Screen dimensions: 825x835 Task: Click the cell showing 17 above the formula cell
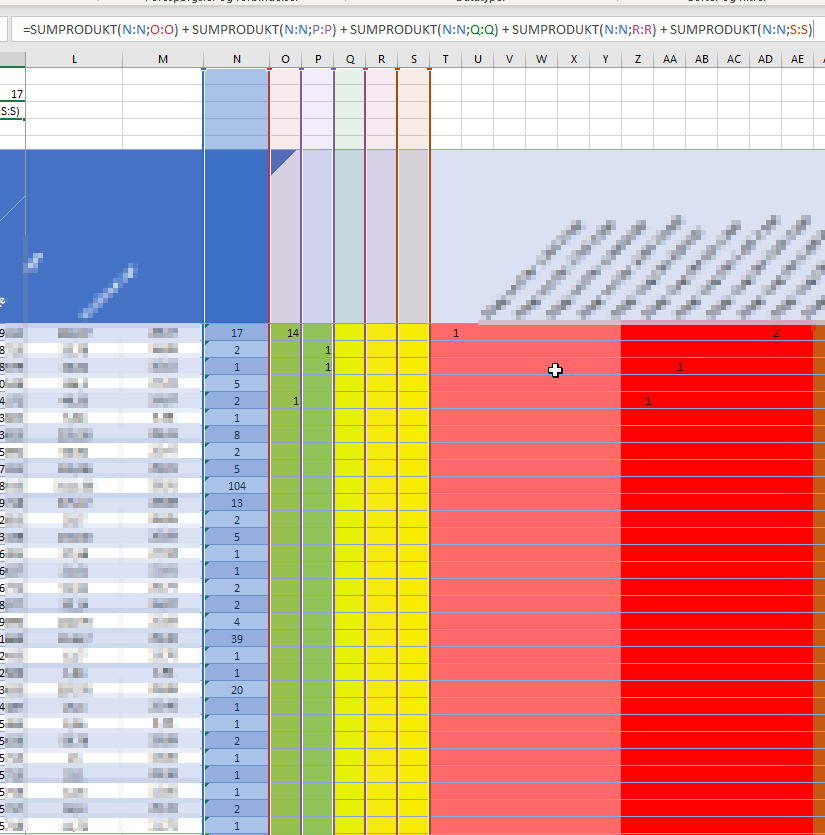(x=12, y=94)
